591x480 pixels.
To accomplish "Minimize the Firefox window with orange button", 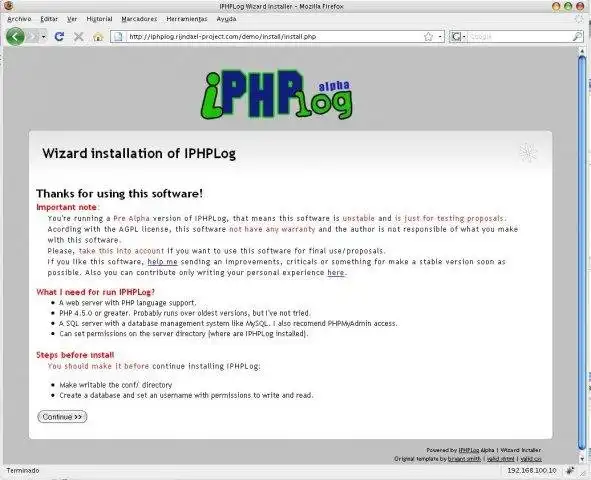I will [556, 6].
